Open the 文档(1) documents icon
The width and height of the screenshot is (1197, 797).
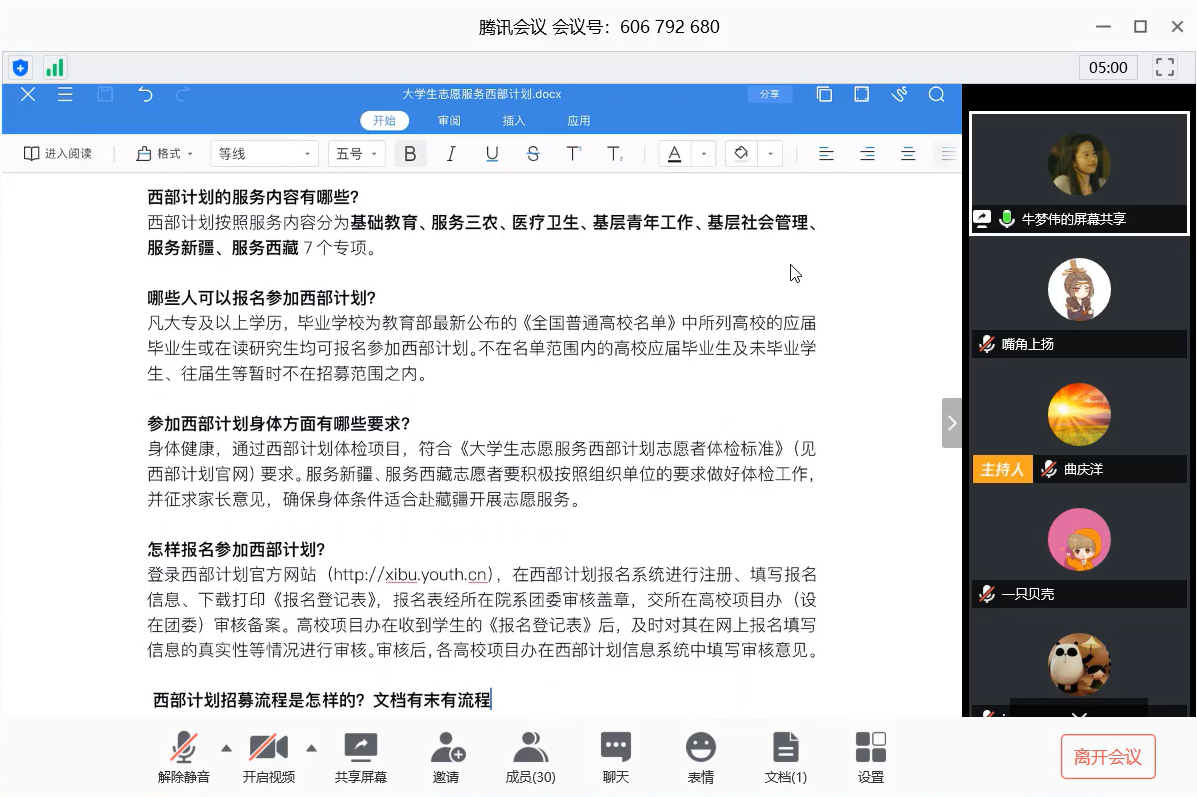tap(786, 756)
